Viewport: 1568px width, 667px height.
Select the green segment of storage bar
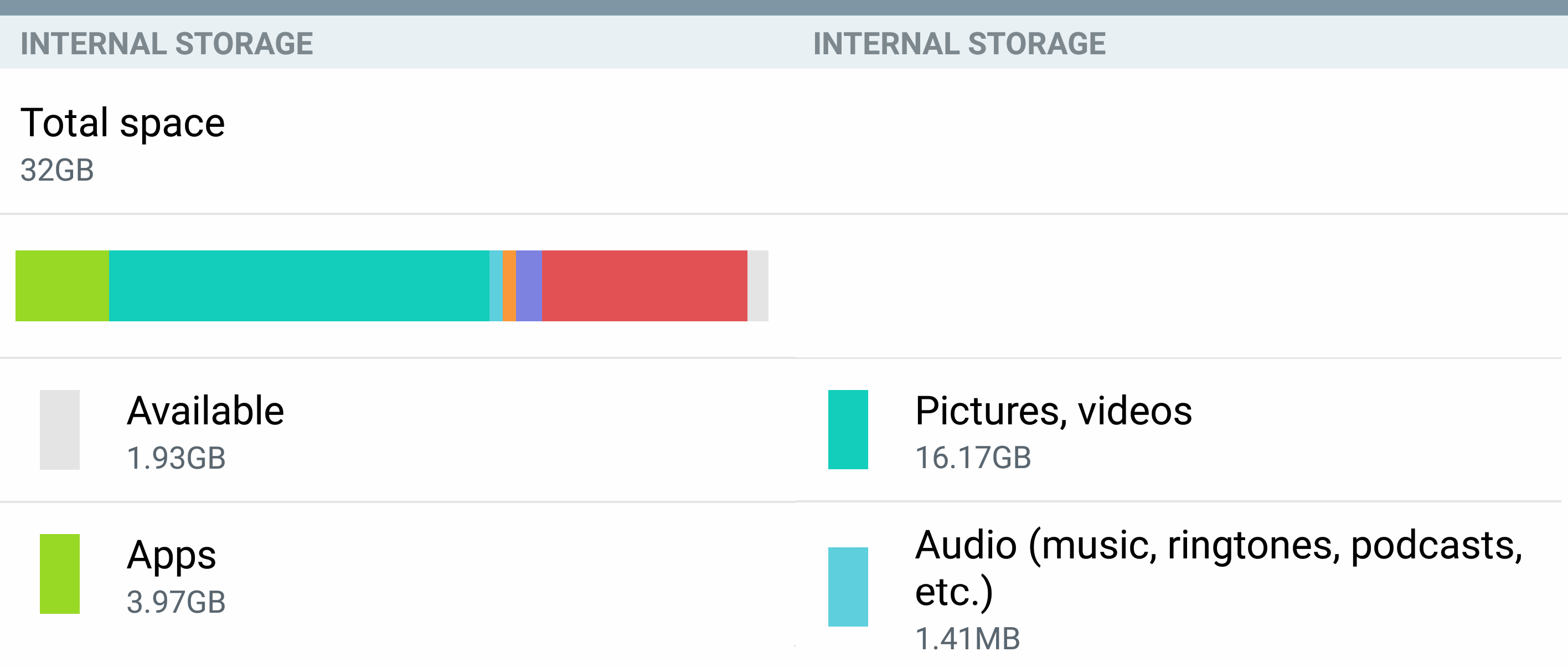pyautogui.click(x=62, y=286)
